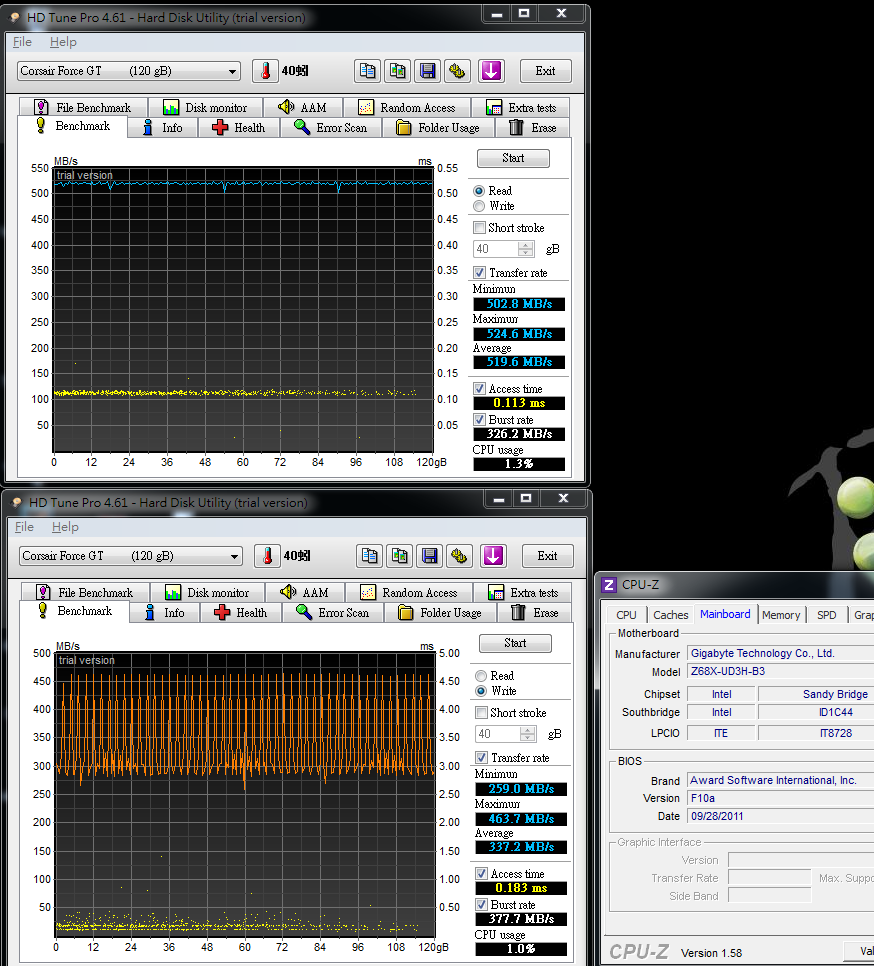
Task: Open File Benchmark tab in upper HD Tune window
Action: coord(83,107)
